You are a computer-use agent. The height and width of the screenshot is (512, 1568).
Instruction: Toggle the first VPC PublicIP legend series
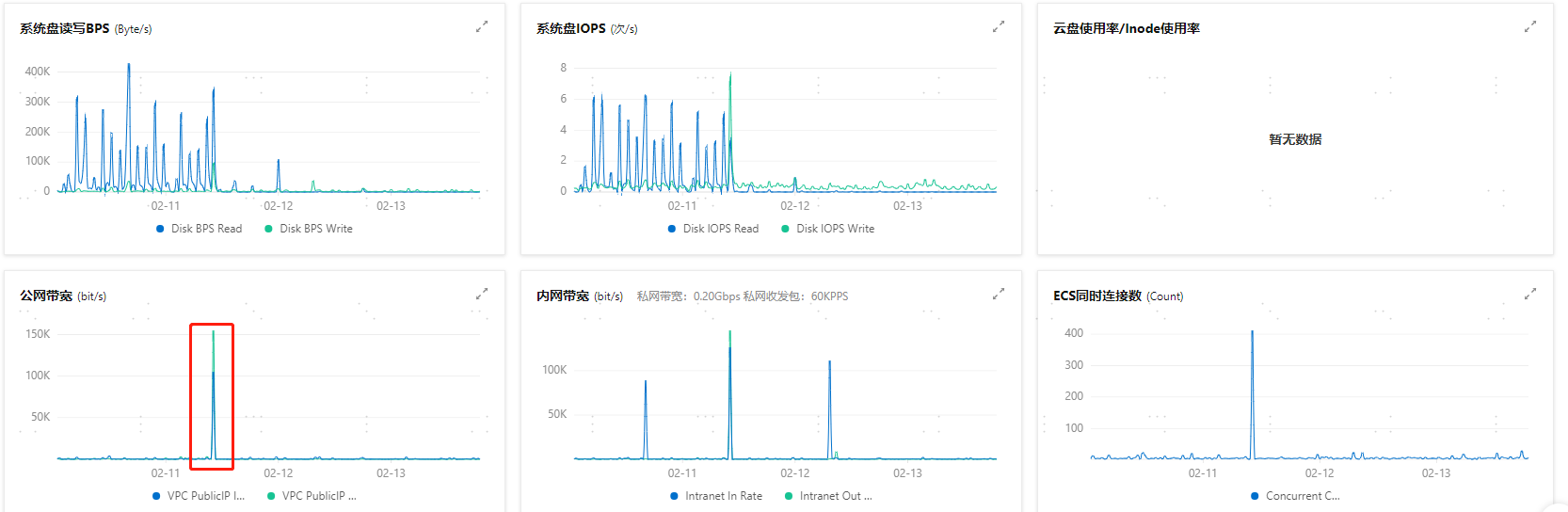coord(199,496)
